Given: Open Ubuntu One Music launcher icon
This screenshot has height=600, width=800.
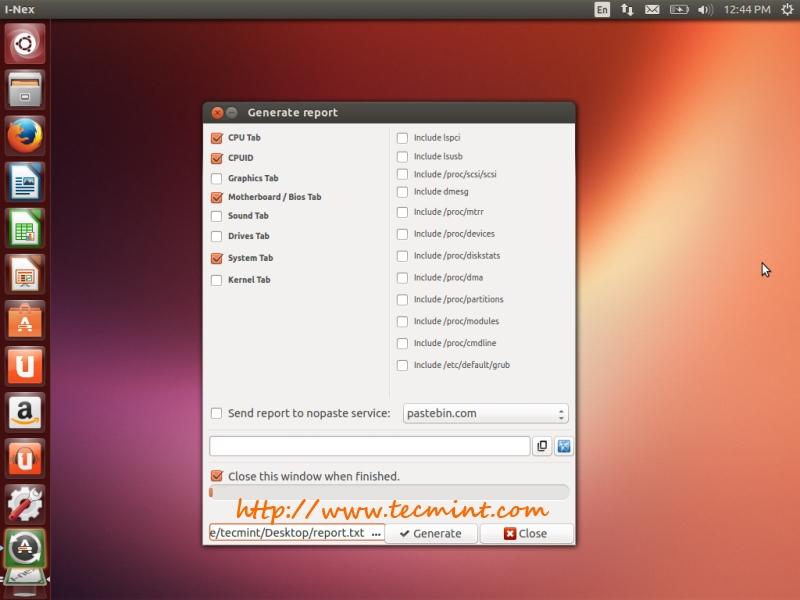Looking at the screenshot, I should click(x=25, y=458).
